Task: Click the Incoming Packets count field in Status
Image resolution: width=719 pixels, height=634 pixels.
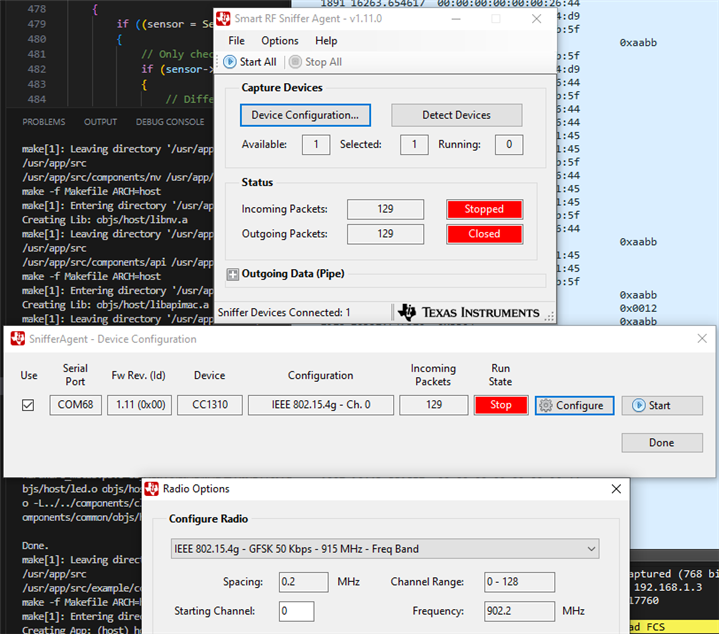Action: [x=385, y=209]
